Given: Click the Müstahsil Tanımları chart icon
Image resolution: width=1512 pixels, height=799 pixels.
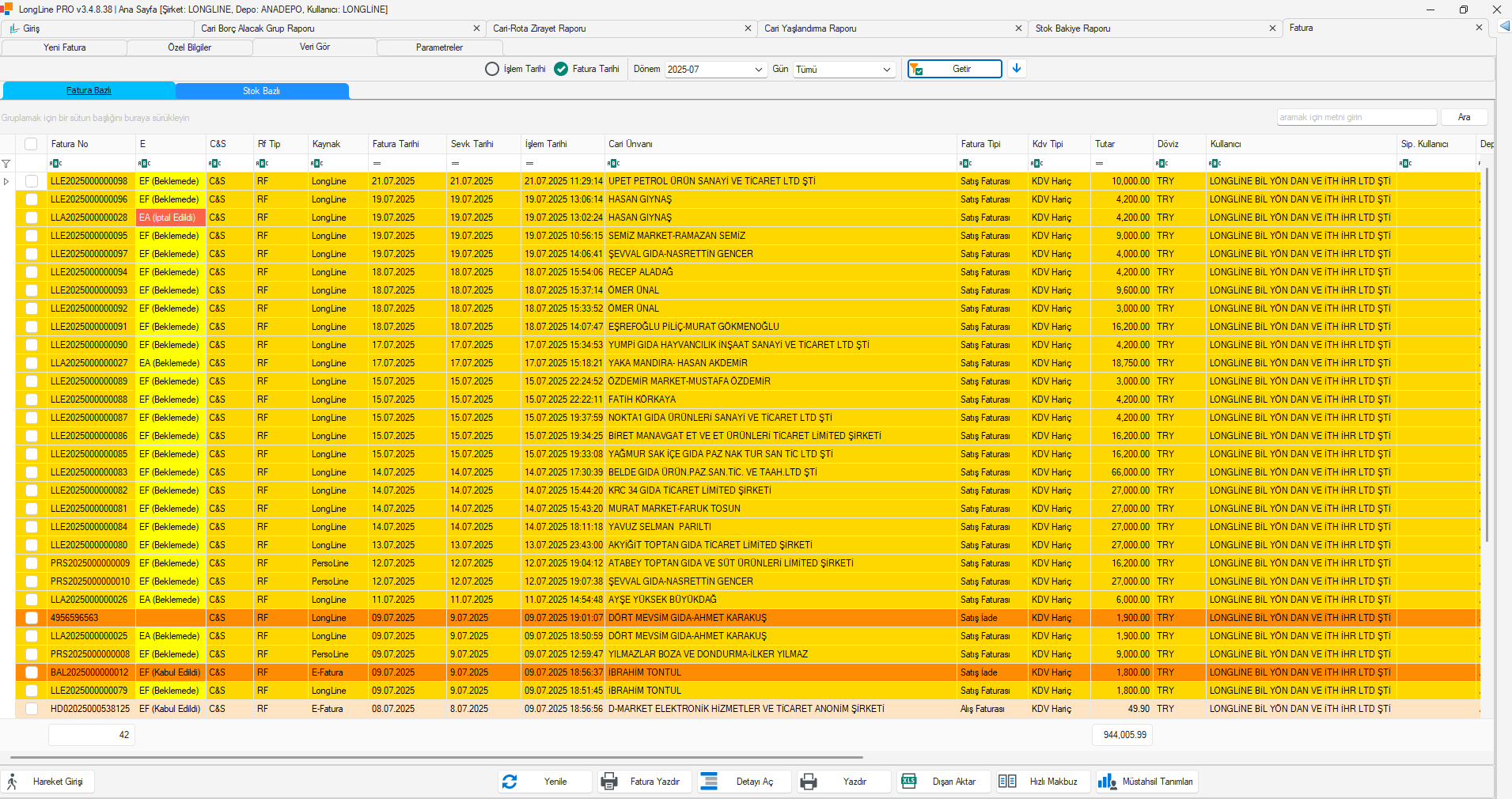Looking at the screenshot, I should point(1107,782).
